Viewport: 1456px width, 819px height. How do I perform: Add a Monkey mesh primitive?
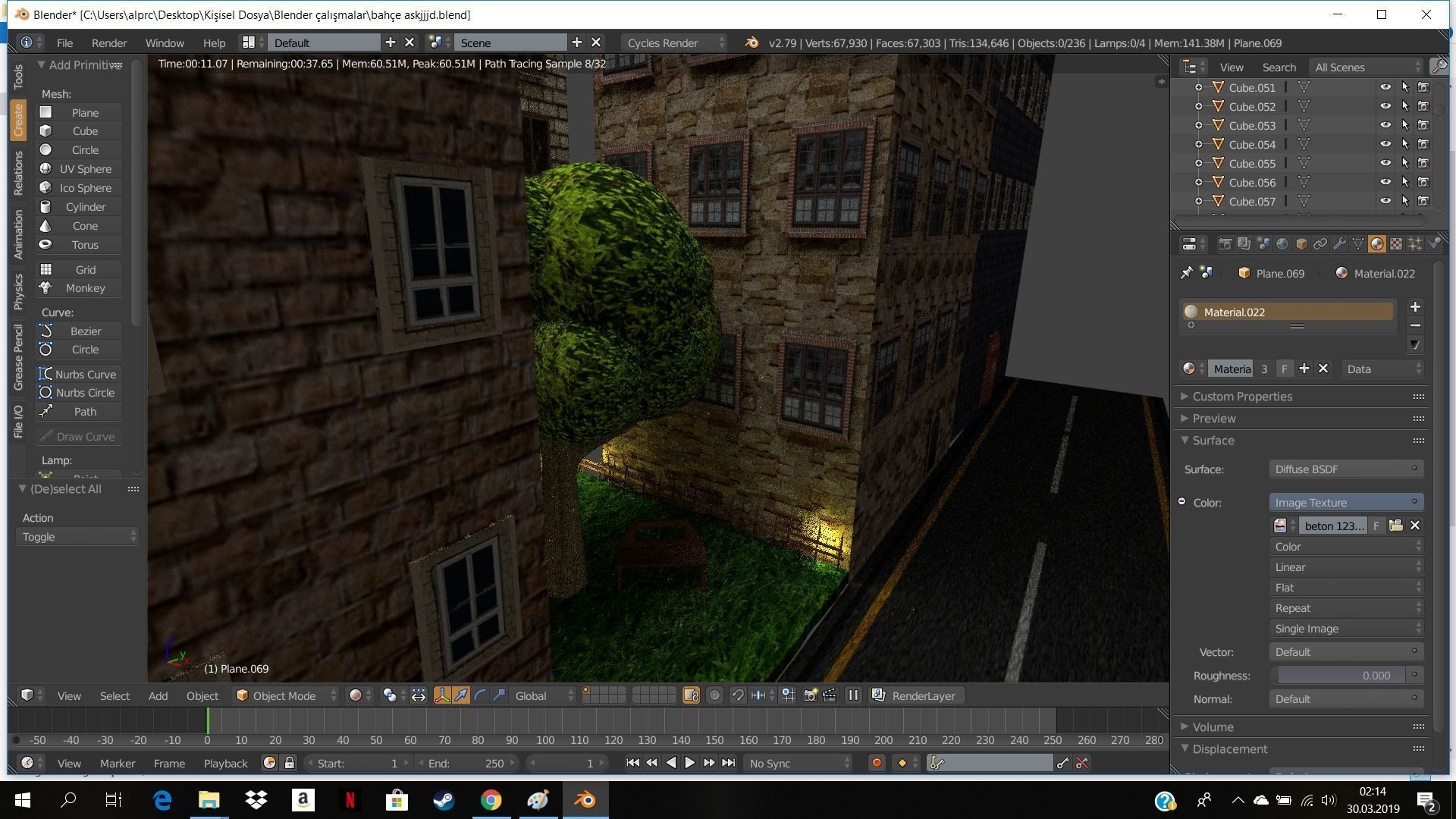coord(79,287)
